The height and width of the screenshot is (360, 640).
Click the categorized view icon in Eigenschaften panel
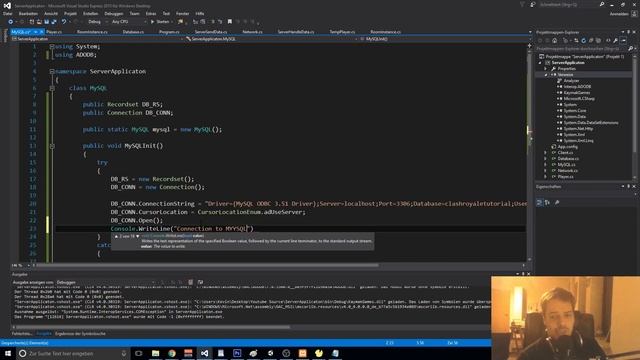tap(540, 202)
